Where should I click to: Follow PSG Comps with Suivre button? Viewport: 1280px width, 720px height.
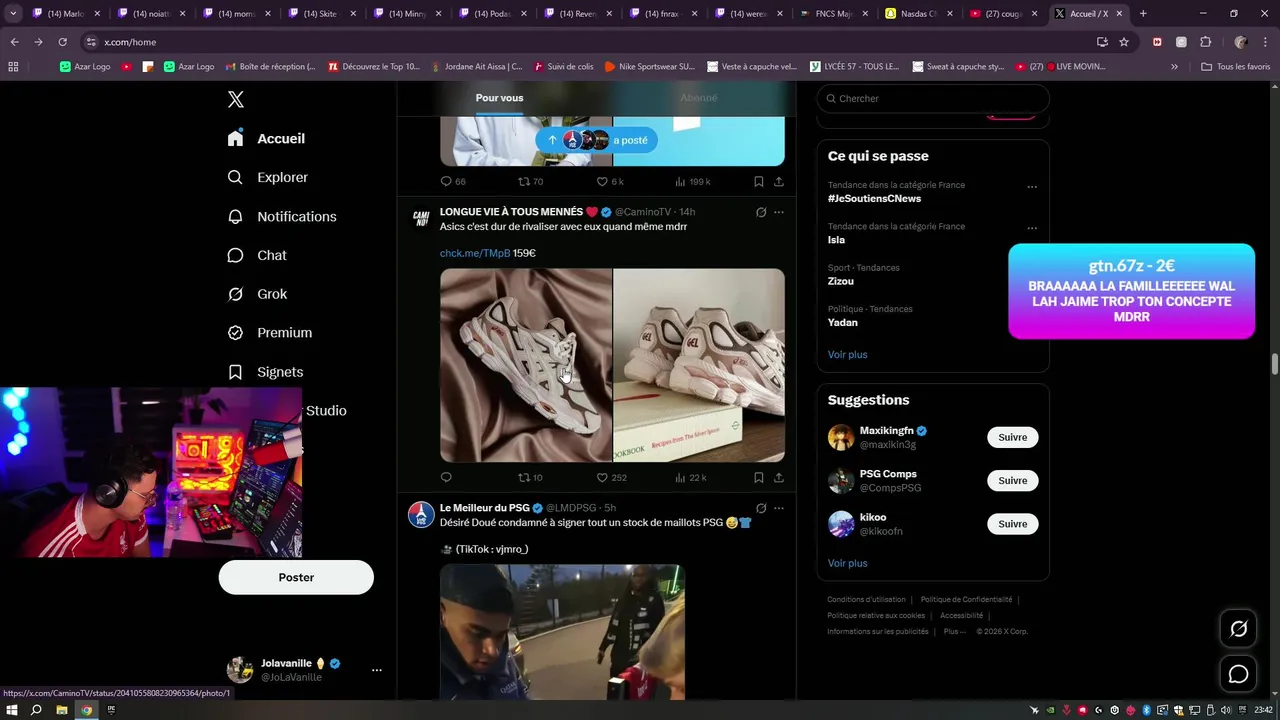pos(1012,481)
